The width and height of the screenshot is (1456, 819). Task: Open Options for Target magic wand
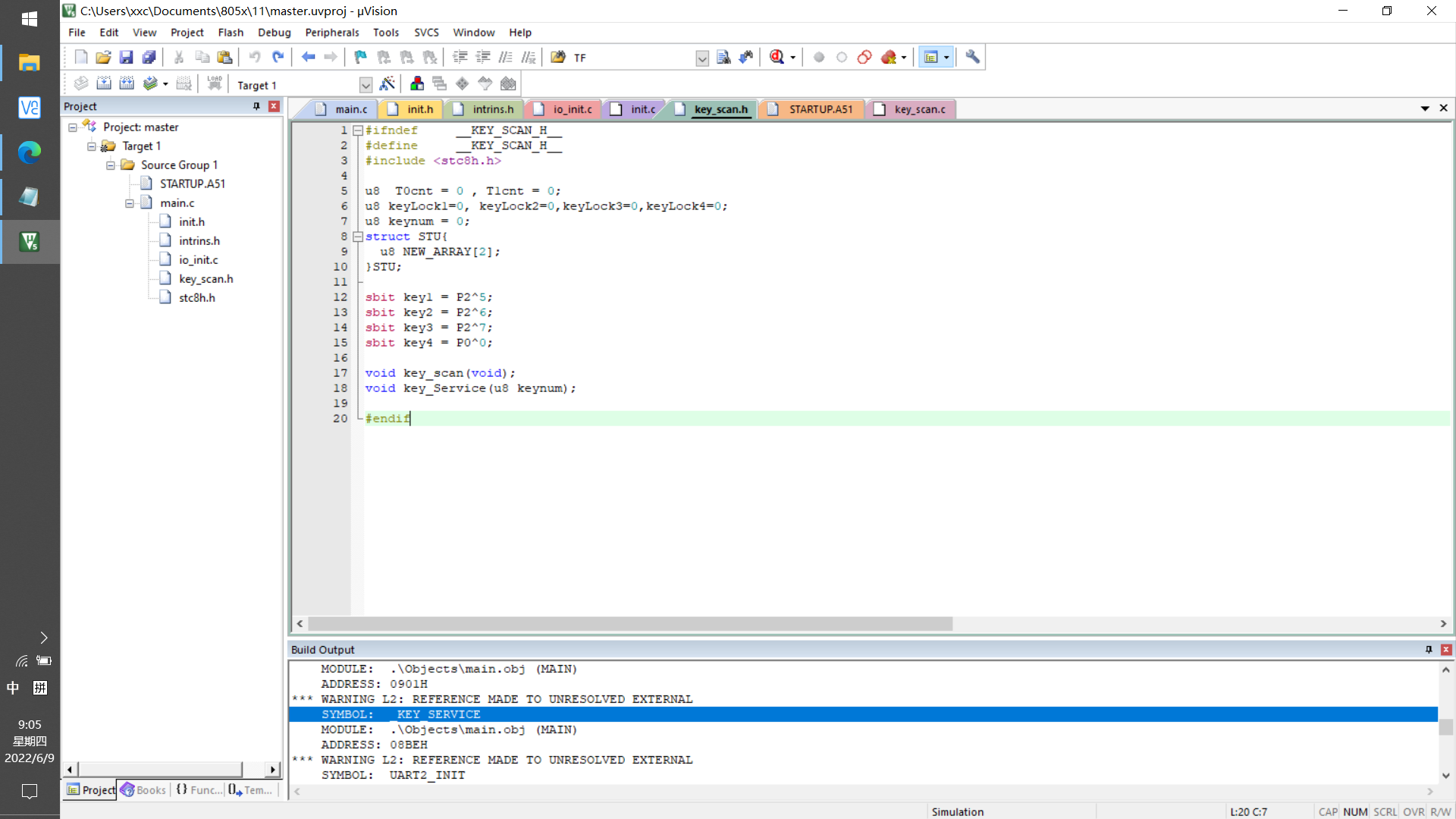tap(388, 83)
